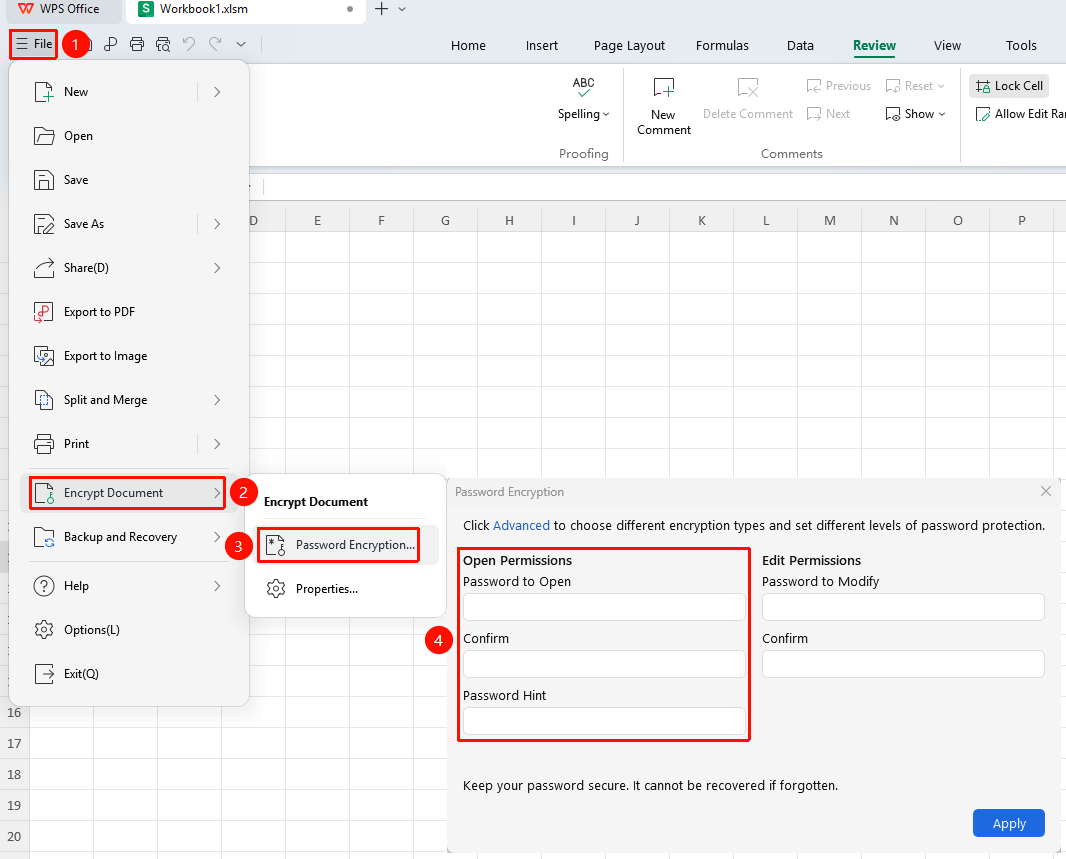
Task: Expand the Print submenu arrow in File menu
Action: point(217,444)
